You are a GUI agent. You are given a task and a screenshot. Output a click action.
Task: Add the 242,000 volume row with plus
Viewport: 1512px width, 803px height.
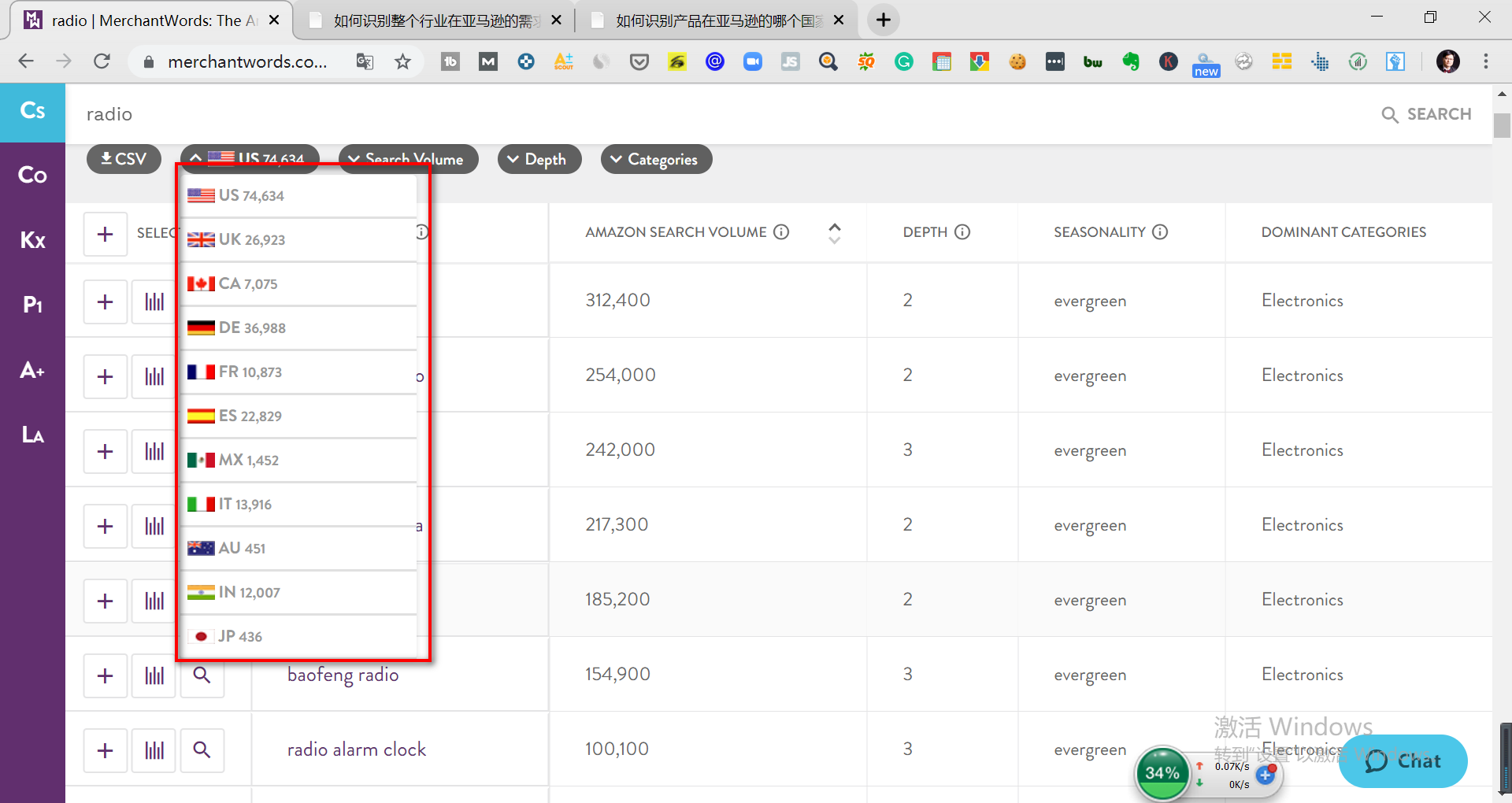tap(106, 451)
